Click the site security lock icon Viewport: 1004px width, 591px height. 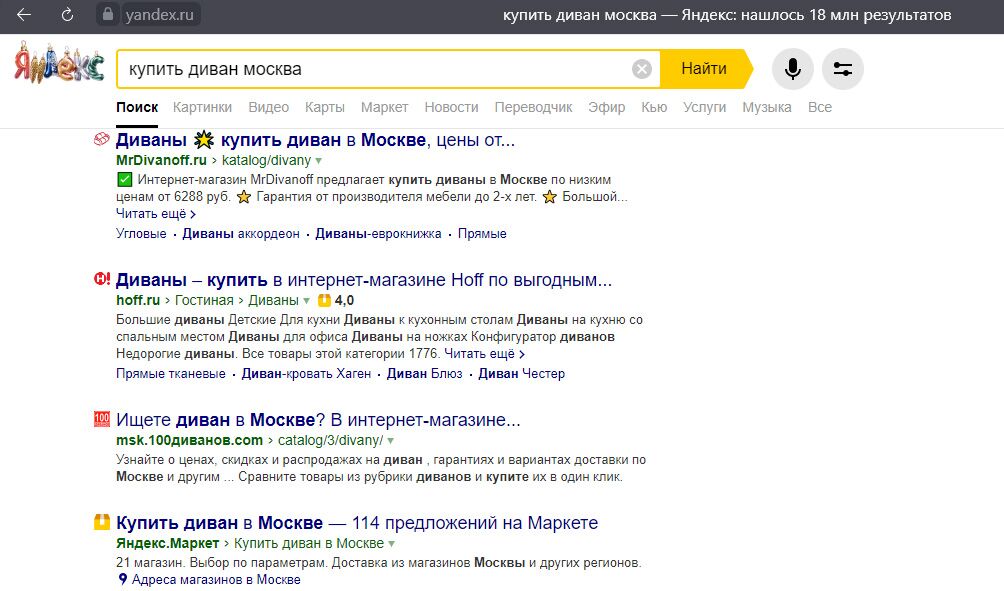106,15
